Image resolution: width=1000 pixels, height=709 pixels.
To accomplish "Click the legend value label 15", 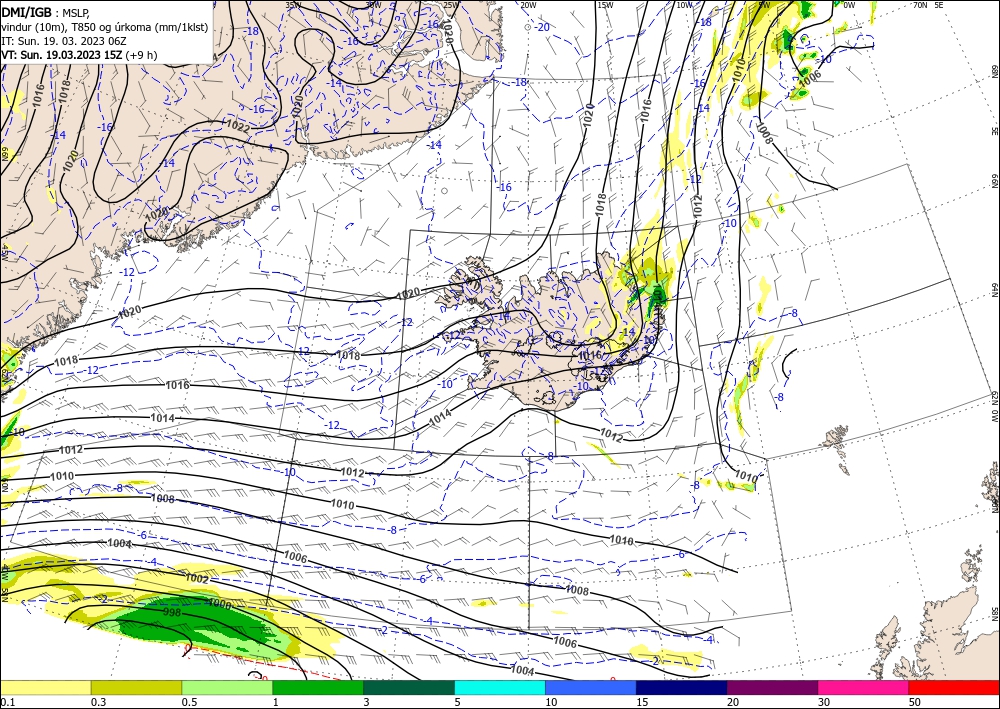I will coord(642,702).
